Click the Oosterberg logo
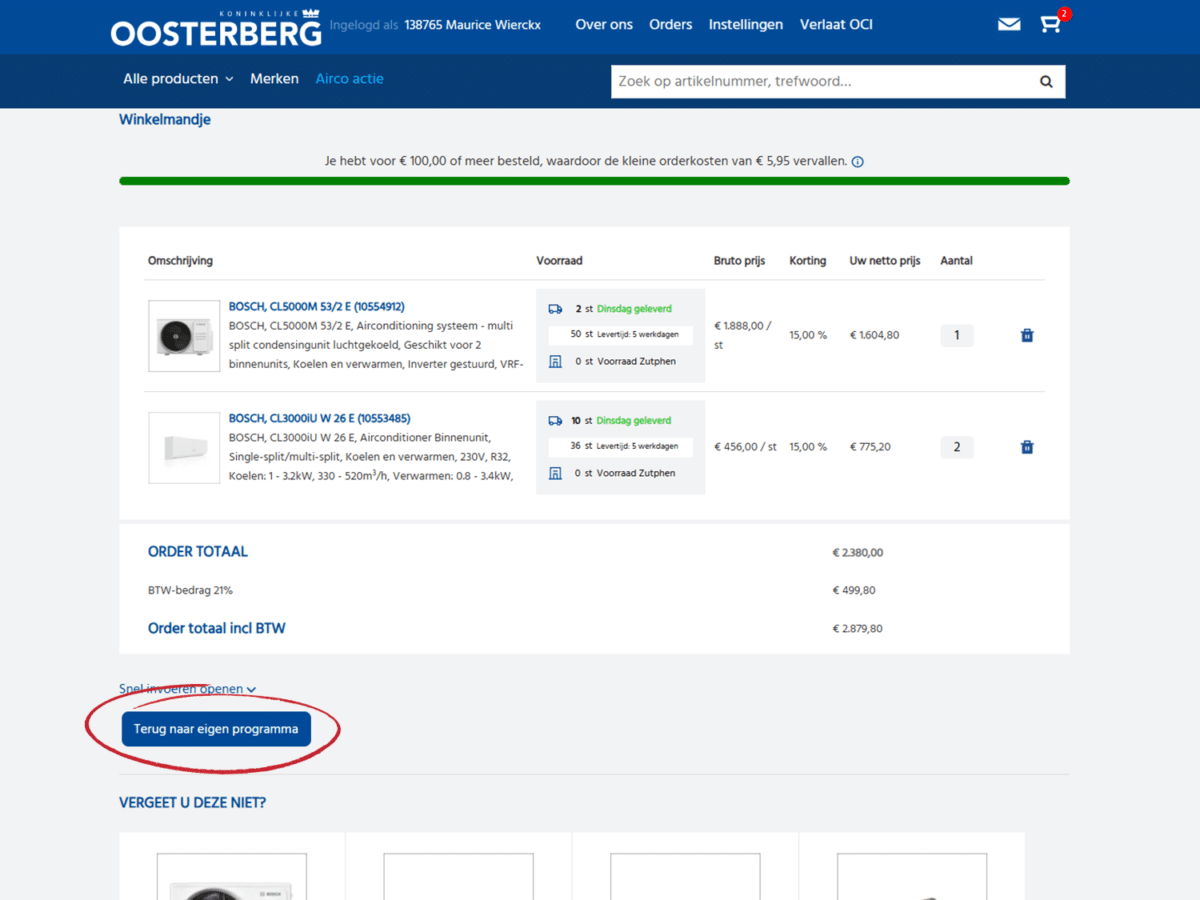The height and width of the screenshot is (900, 1200). click(x=216, y=27)
